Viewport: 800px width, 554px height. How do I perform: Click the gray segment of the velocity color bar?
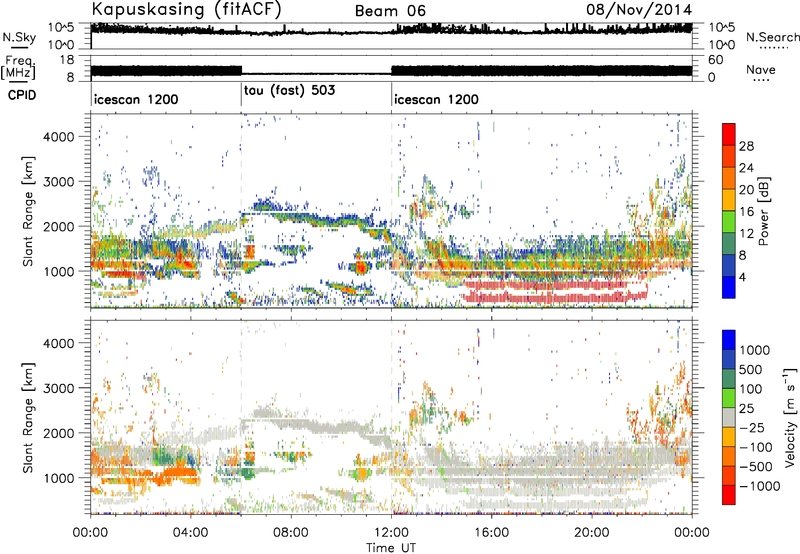pyautogui.click(x=729, y=417)
